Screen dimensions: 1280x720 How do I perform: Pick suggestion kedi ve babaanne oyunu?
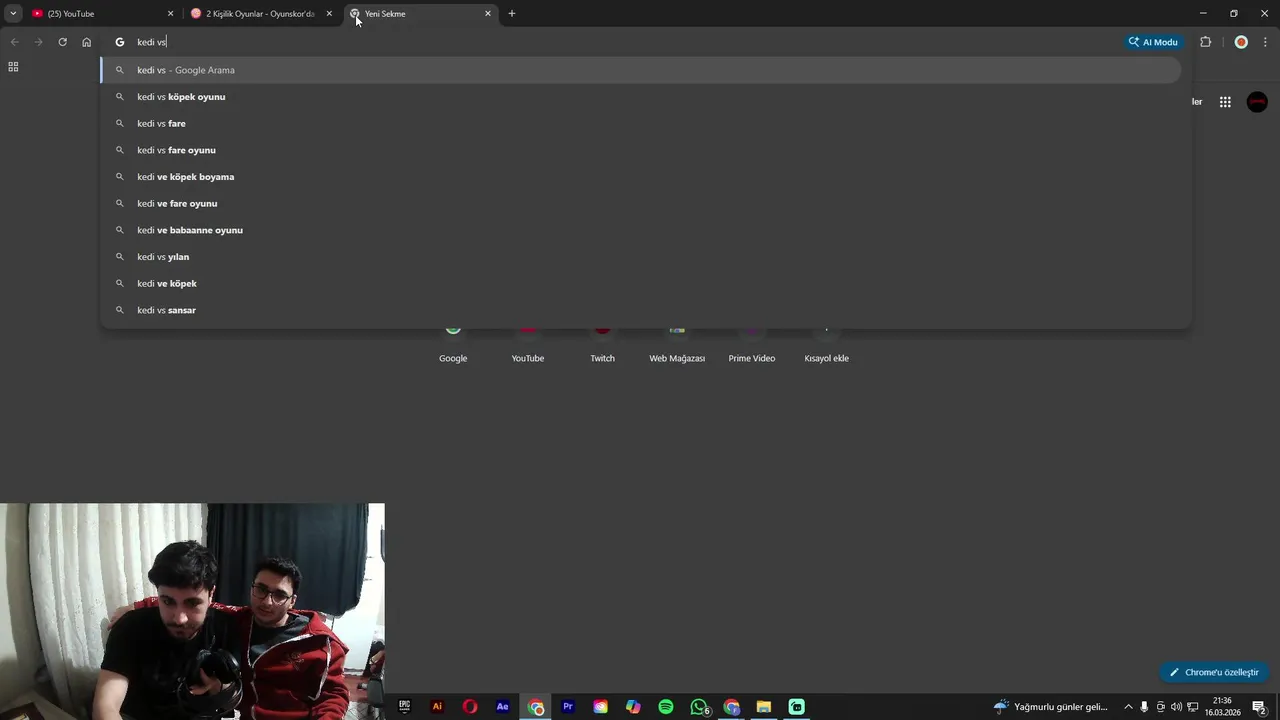point(640,230)
